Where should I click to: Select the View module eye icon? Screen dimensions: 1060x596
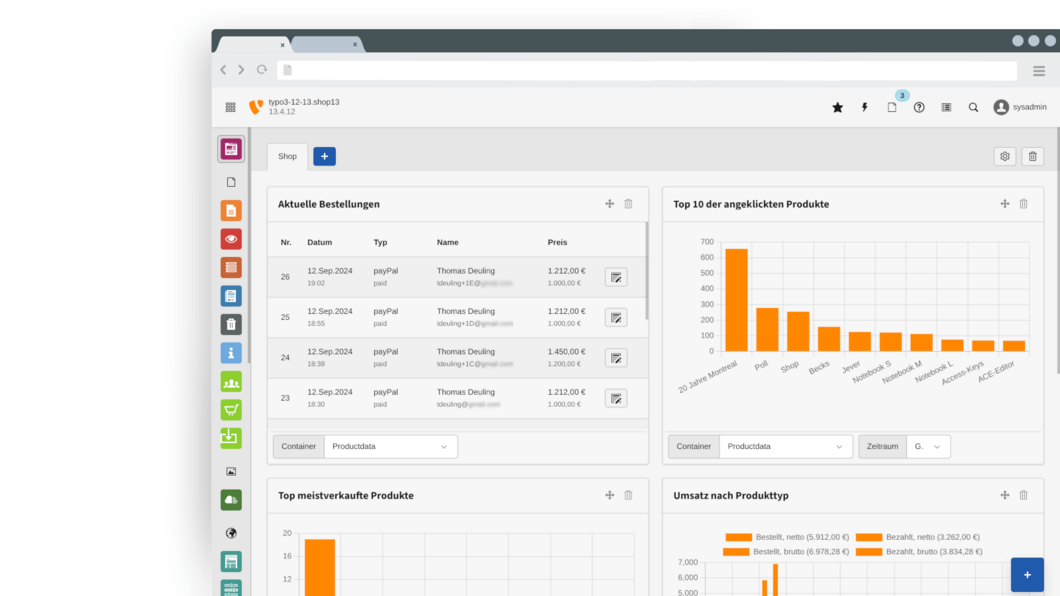coord(231,238)
